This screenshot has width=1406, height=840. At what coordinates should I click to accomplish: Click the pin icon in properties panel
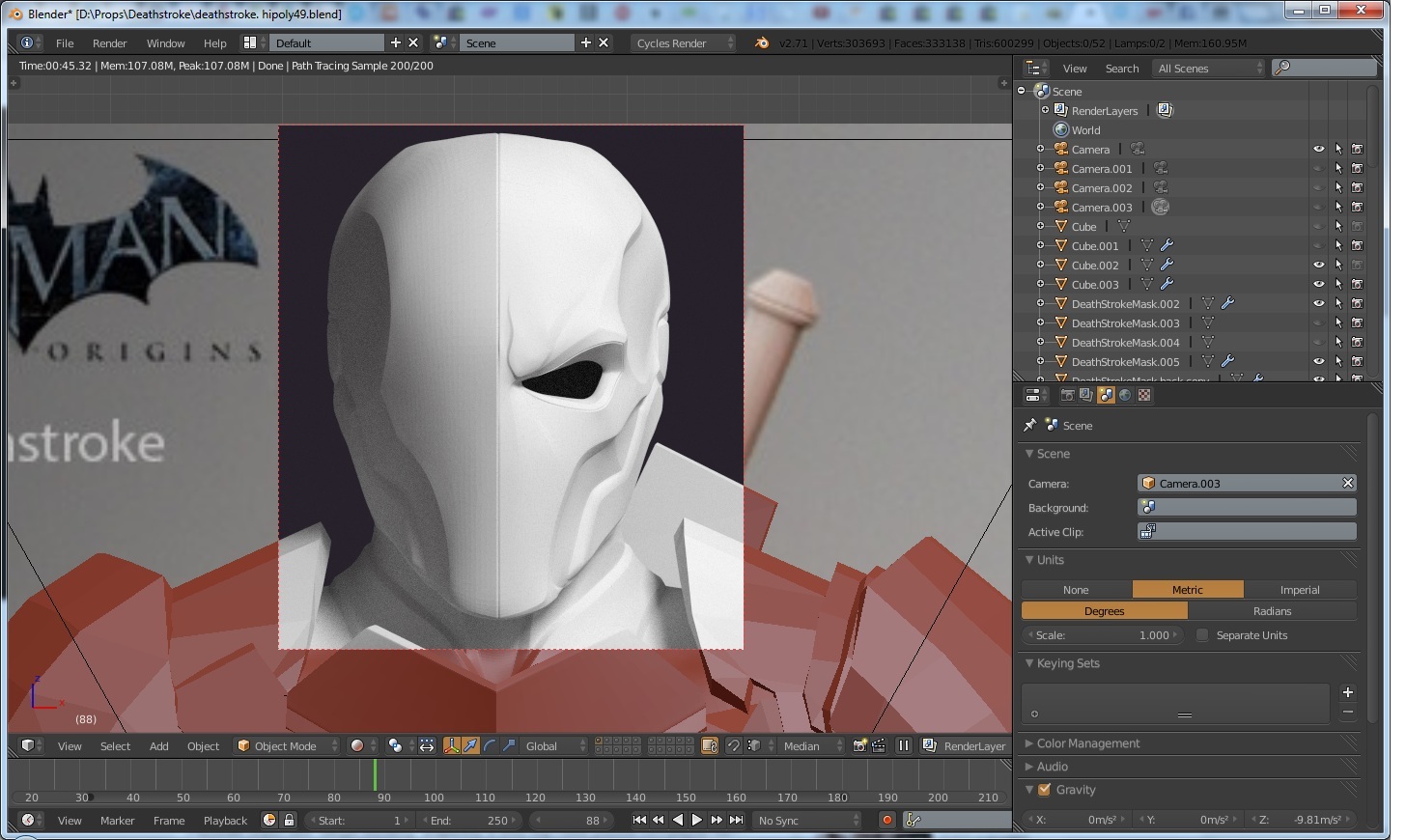coord(1029,425)
